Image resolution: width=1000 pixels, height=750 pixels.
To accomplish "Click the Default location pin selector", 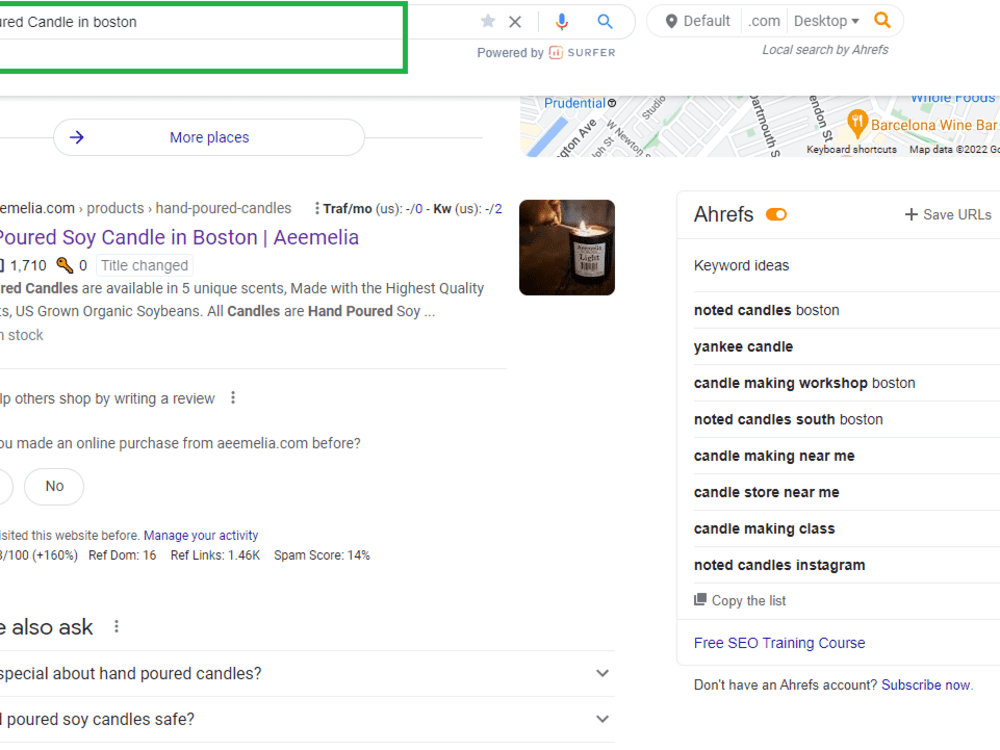I will point(698,21).
